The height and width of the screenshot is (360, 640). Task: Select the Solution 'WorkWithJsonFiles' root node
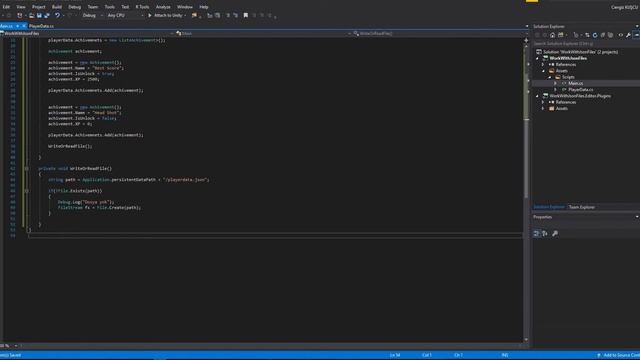point(580,52)
